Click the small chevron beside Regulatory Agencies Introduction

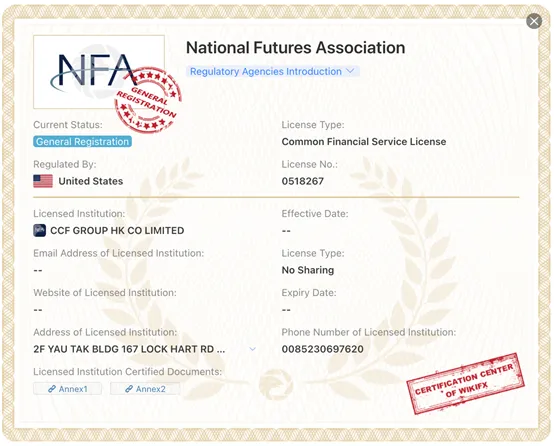point(350,71)
